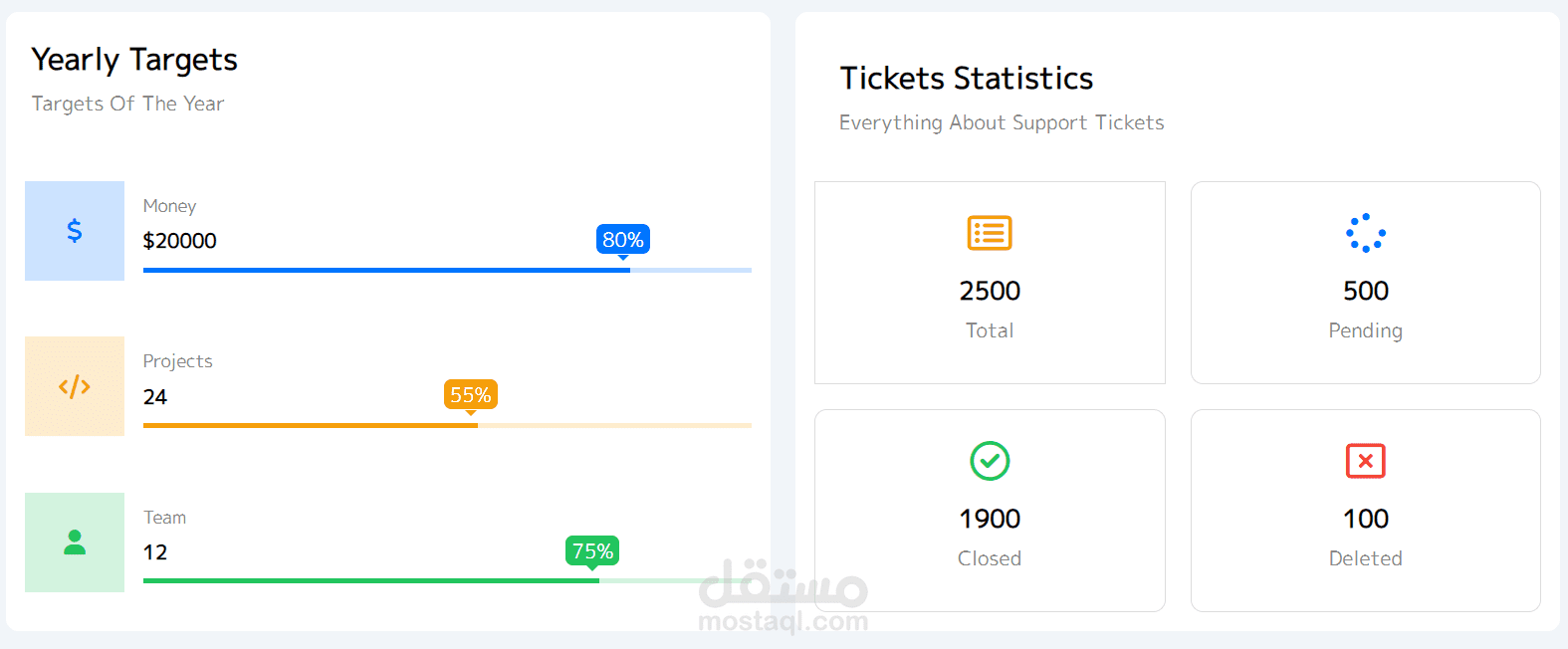Click the orange list Total tickets icon
Image resolution: width=1568 pixels, height=649 pixels.
point(990,233)
